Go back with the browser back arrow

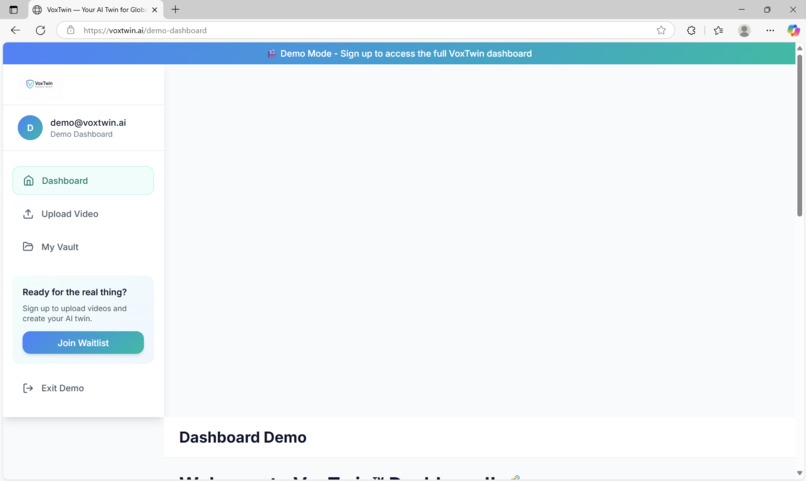[15, 30]
